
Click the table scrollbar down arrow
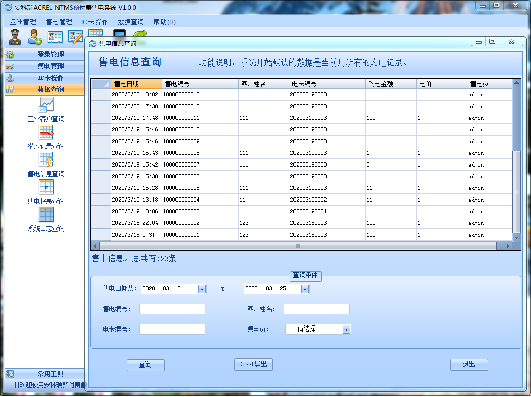516,237
